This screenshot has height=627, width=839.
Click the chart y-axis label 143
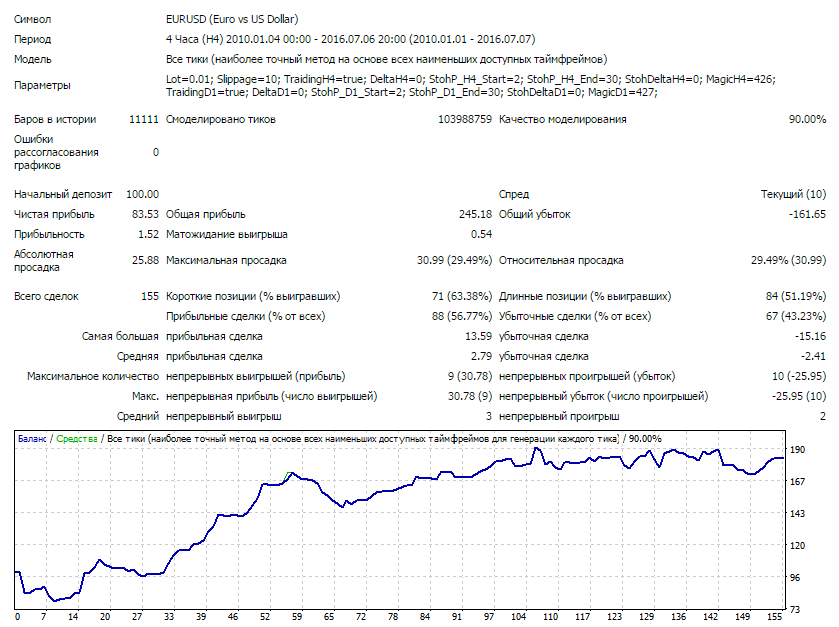797,514
